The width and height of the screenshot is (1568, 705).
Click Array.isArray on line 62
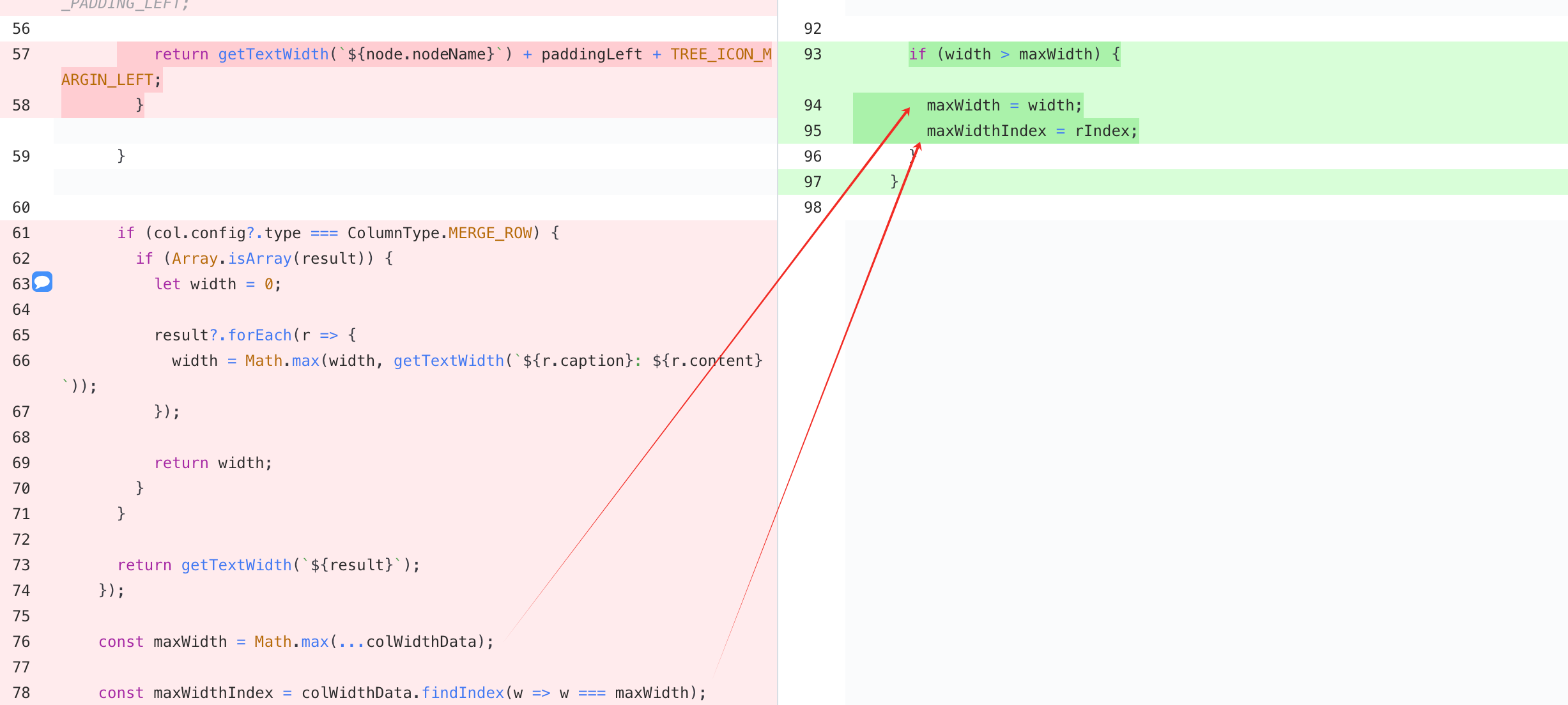click(231, 259)
